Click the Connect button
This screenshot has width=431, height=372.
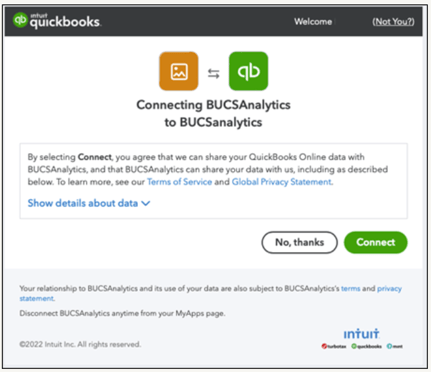[376, 242]
